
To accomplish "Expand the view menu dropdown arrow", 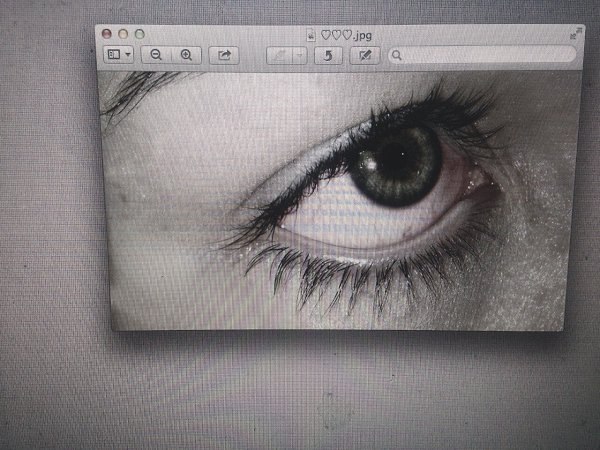I will coord(129,55).
